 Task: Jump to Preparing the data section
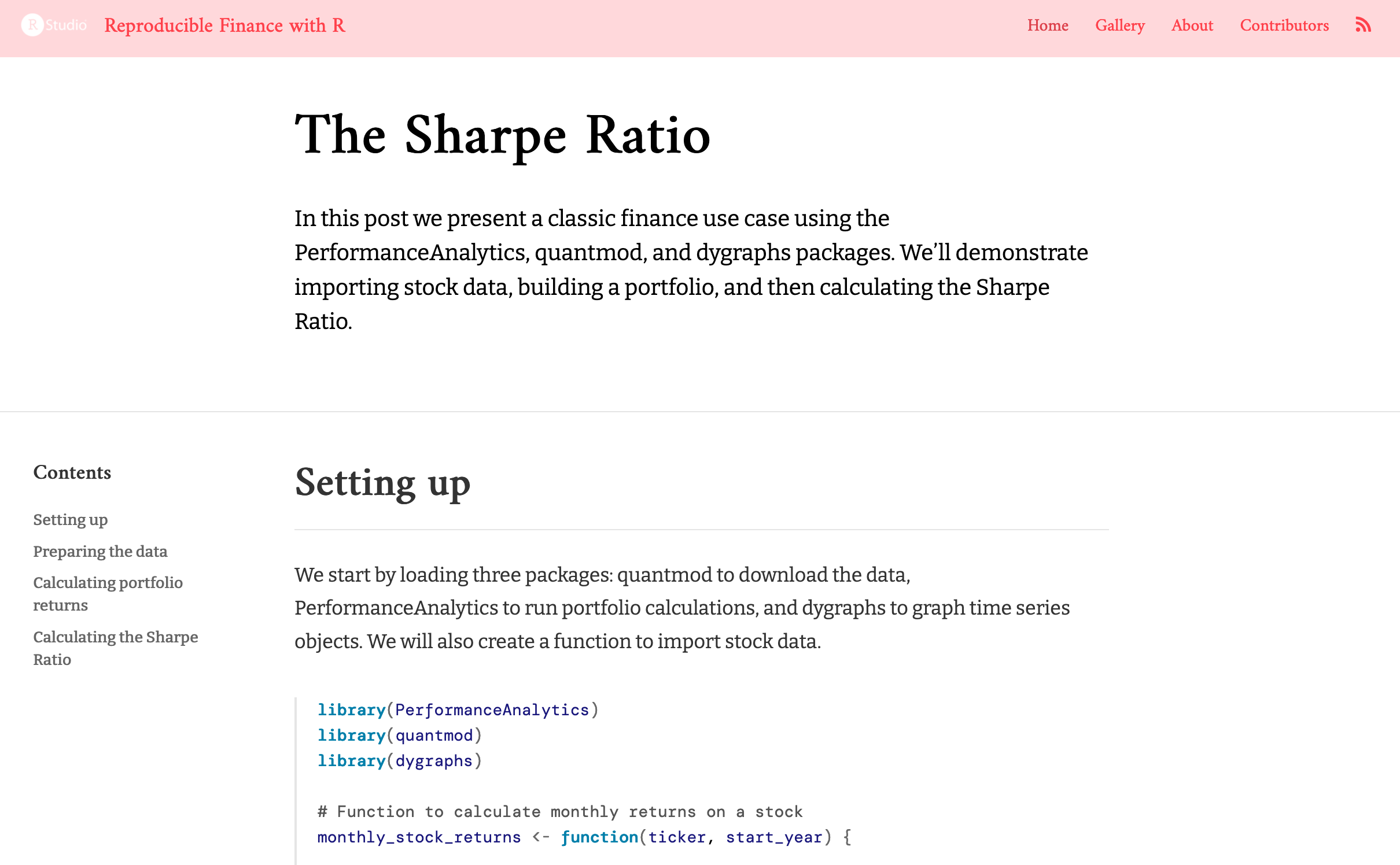[100, 552]
